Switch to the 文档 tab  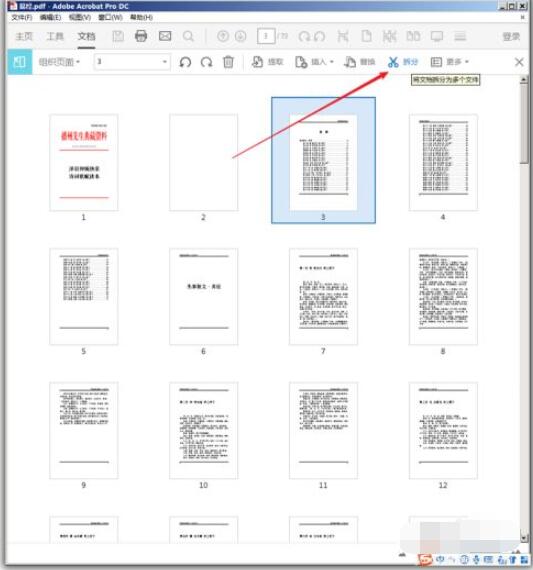[86, 36]
